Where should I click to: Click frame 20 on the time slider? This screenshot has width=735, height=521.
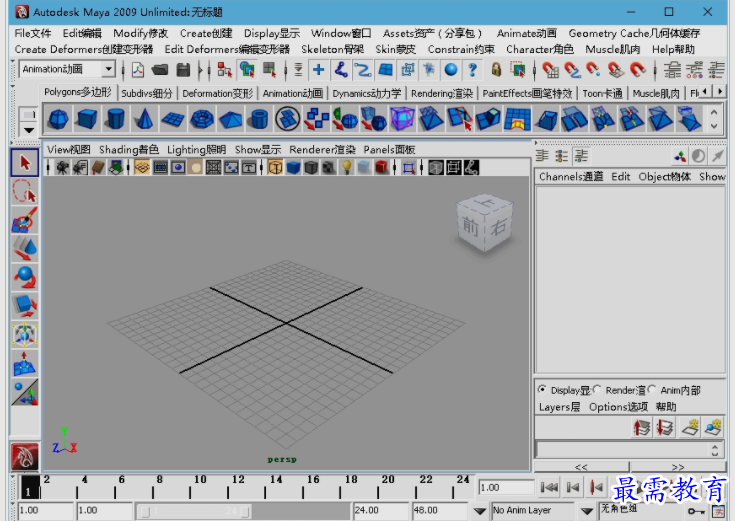tap(378, 487)
